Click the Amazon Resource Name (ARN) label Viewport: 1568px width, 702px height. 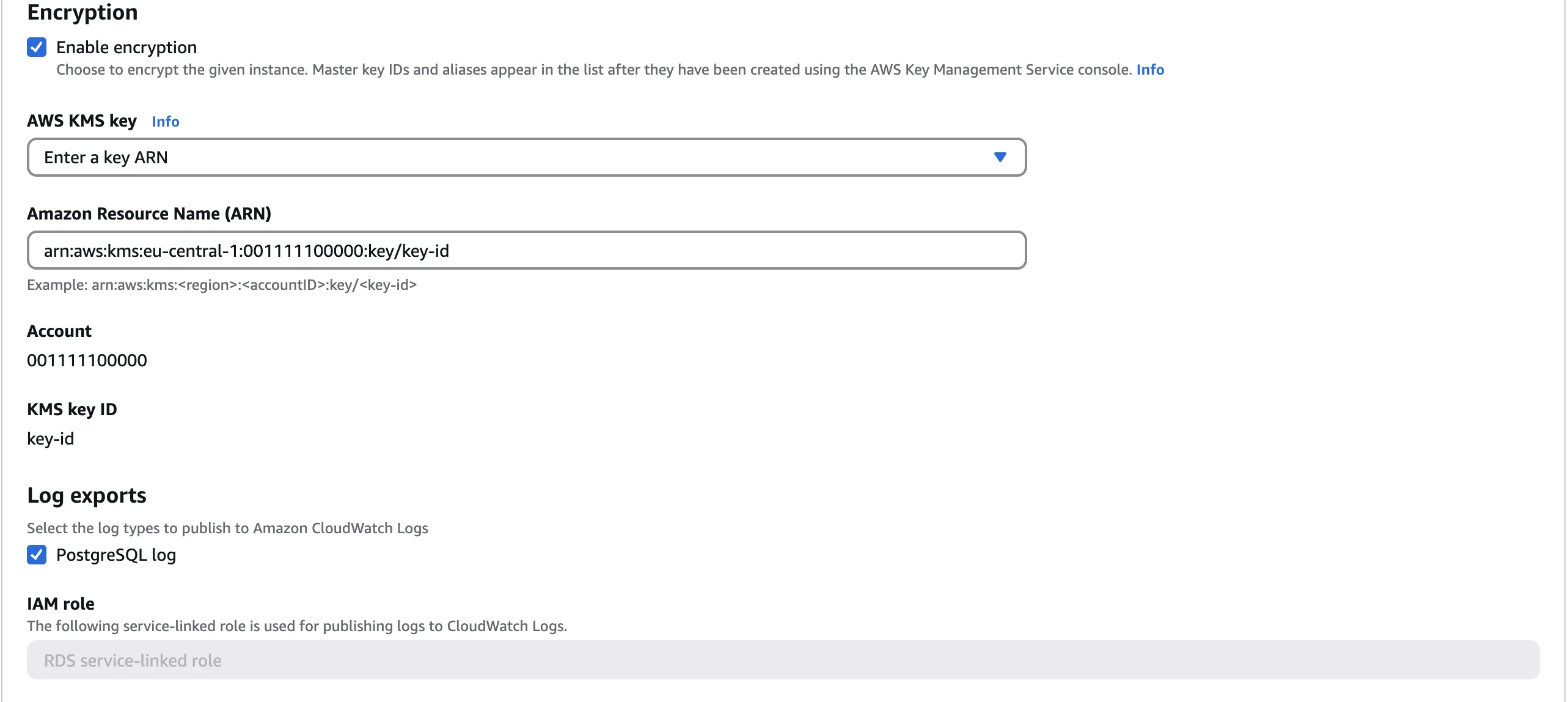click(x=149, y=213)
